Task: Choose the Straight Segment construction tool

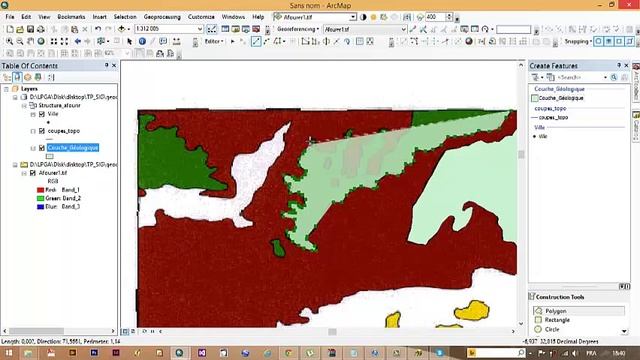Action: point(256,42)
